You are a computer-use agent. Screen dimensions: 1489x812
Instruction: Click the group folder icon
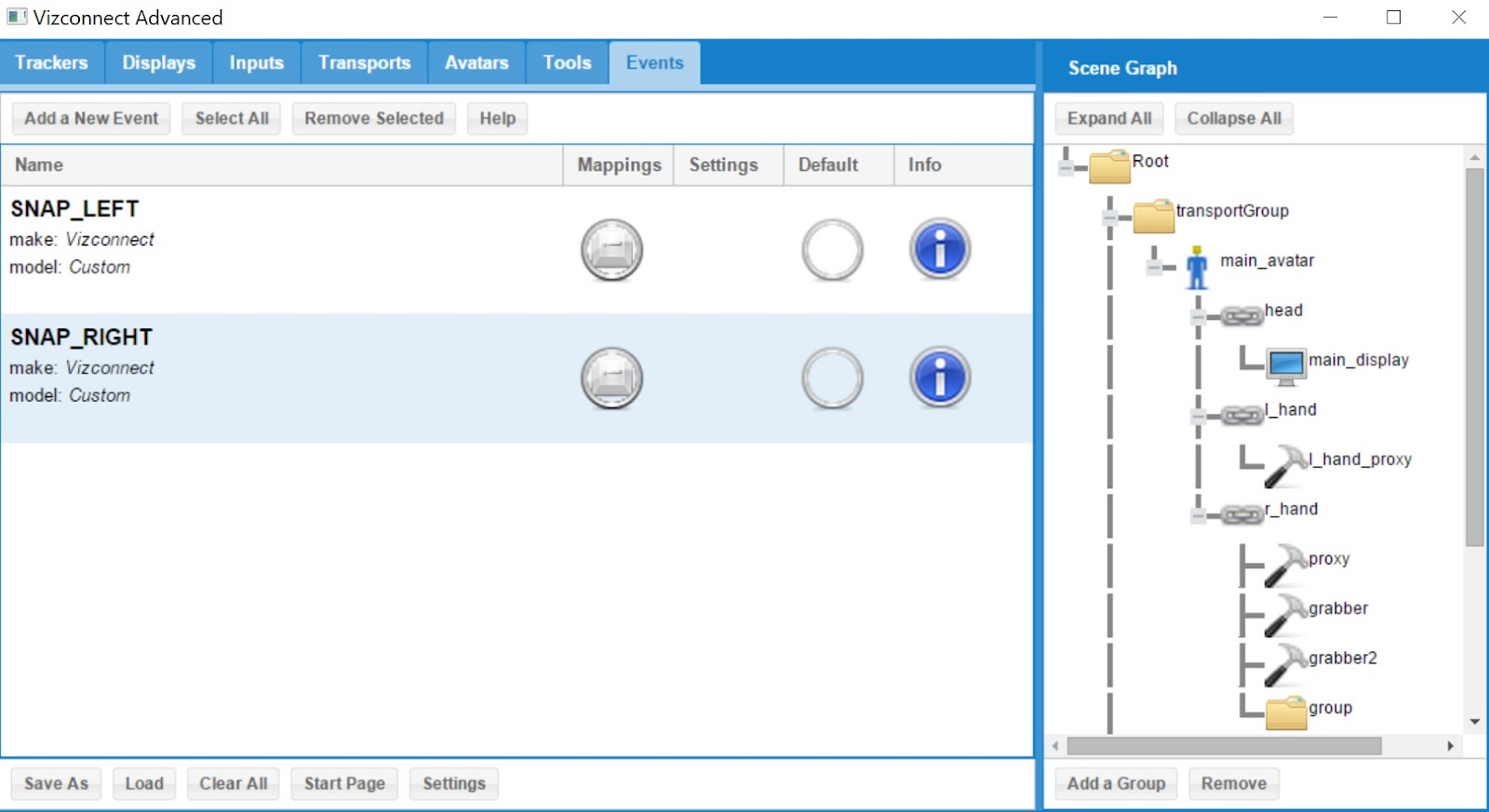point(1286,713)
